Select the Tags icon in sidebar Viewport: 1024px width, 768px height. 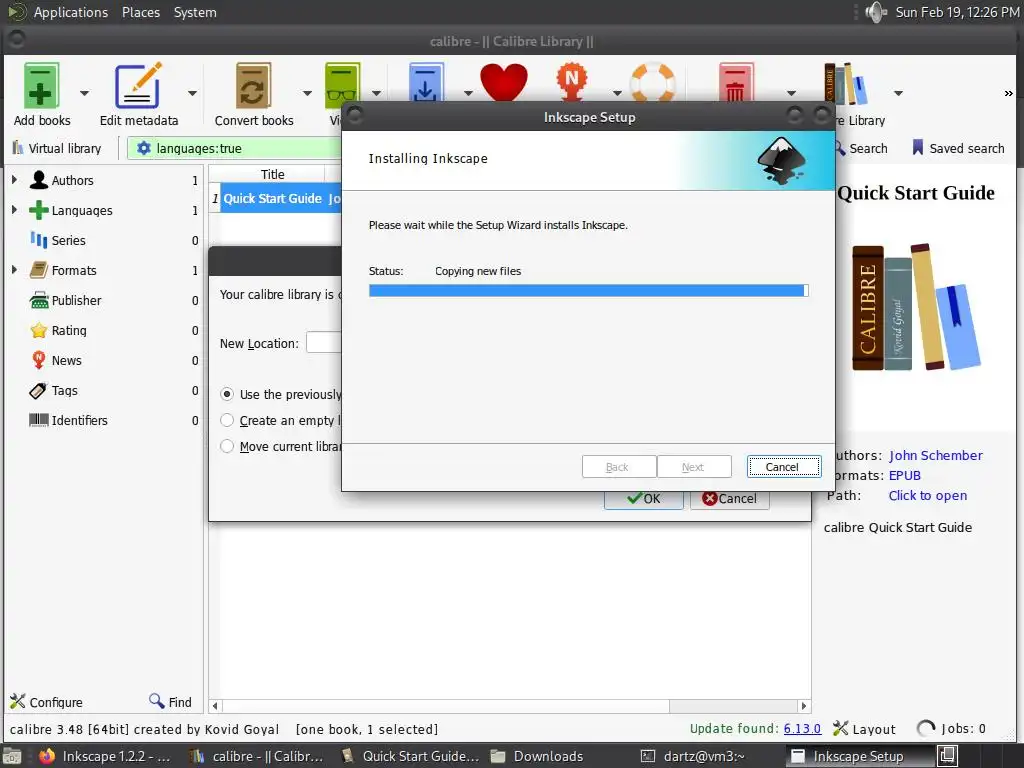pyautogui.click(x=39, y=391)
